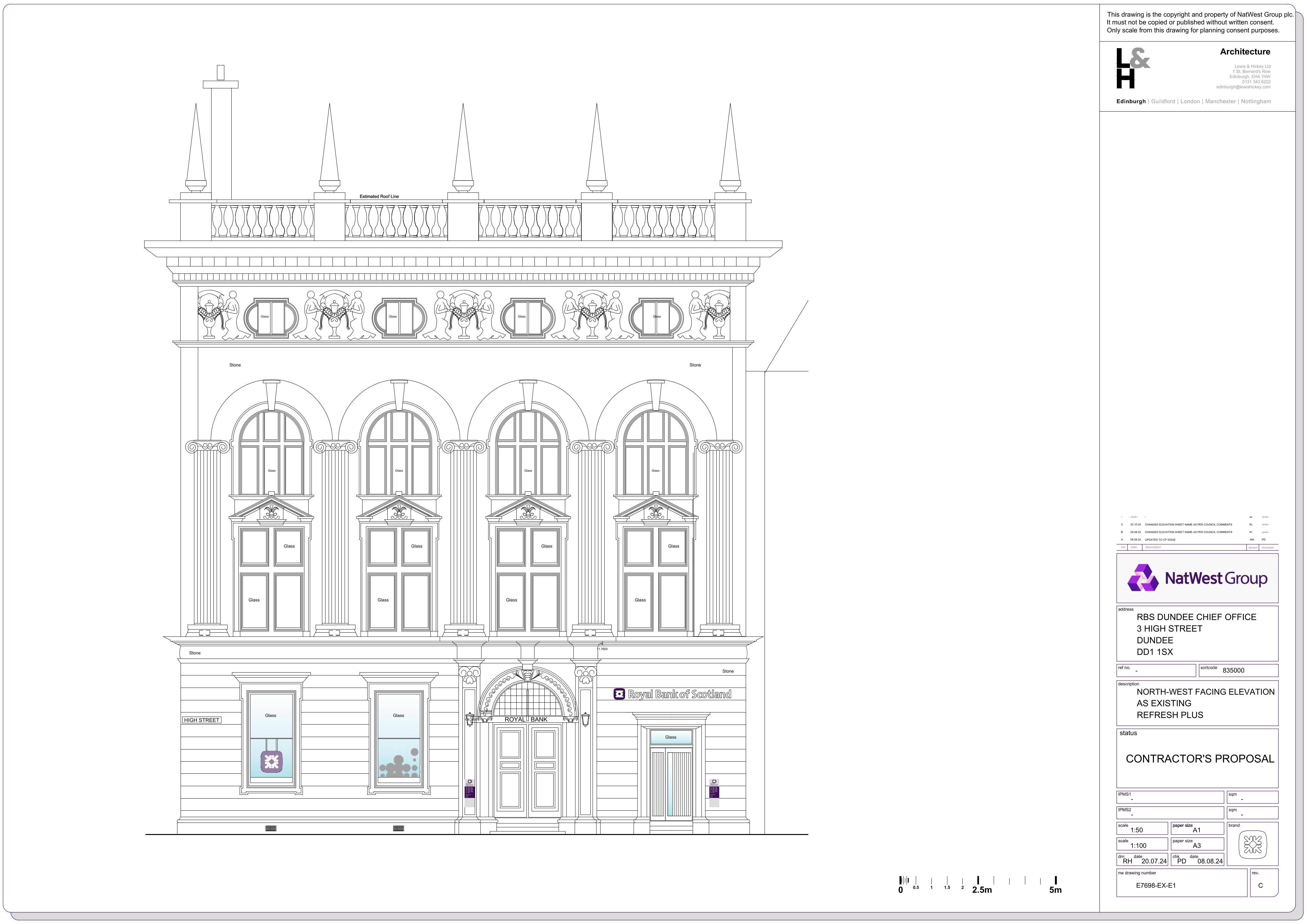Click the L&H architecture logo

[x=1133, y=69]
